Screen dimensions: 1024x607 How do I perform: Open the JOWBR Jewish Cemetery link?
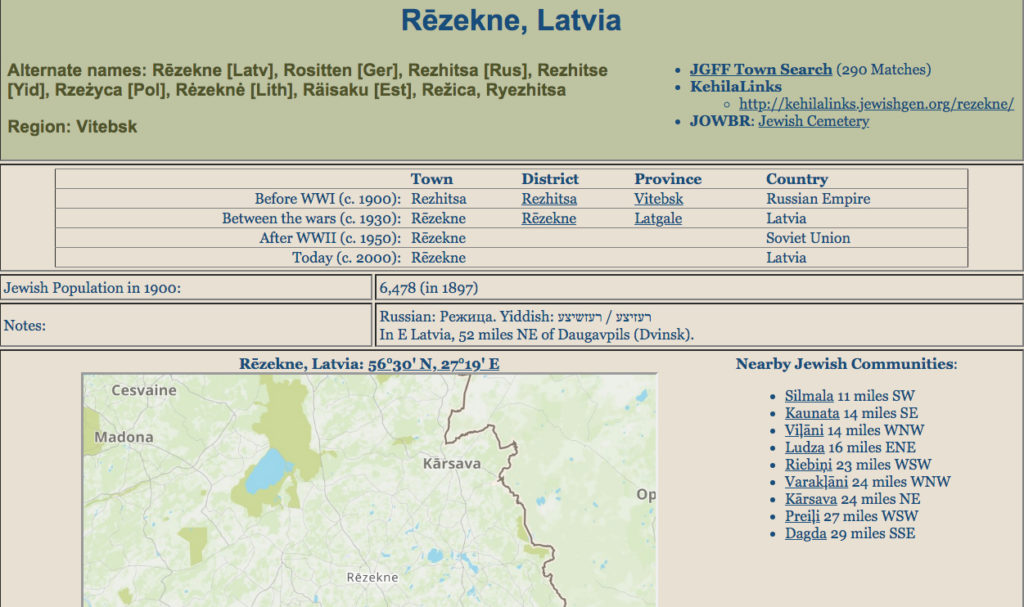click(x=813, y=121)
